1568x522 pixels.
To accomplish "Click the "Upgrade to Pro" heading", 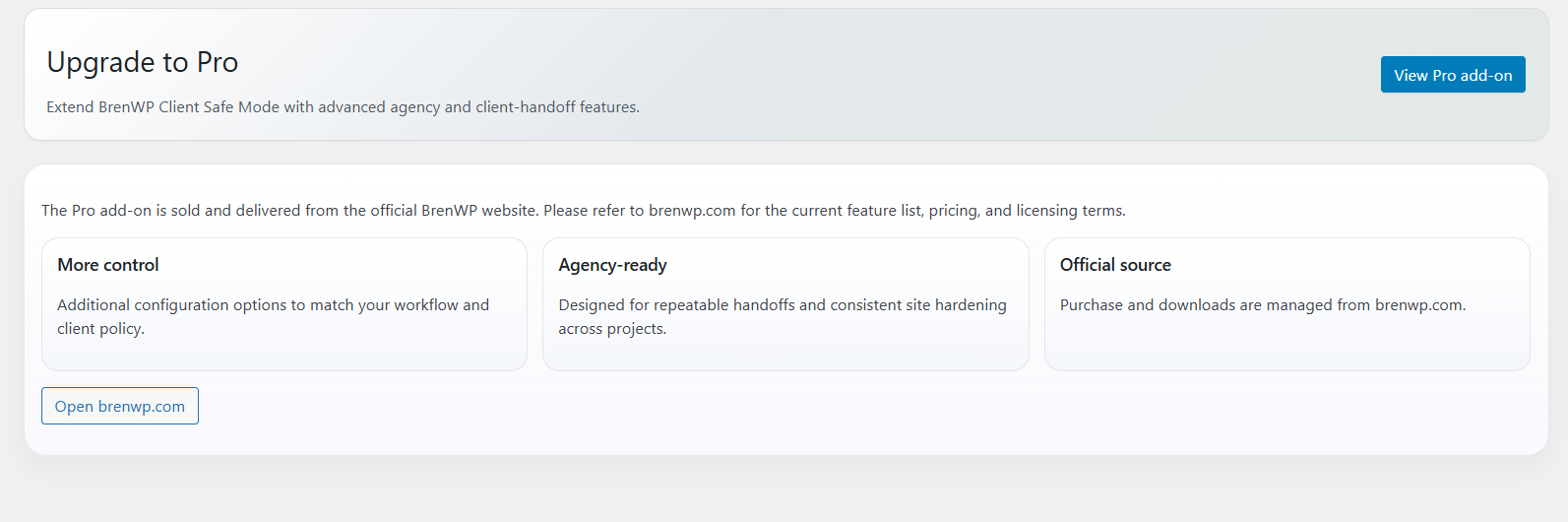I will 143,62.
